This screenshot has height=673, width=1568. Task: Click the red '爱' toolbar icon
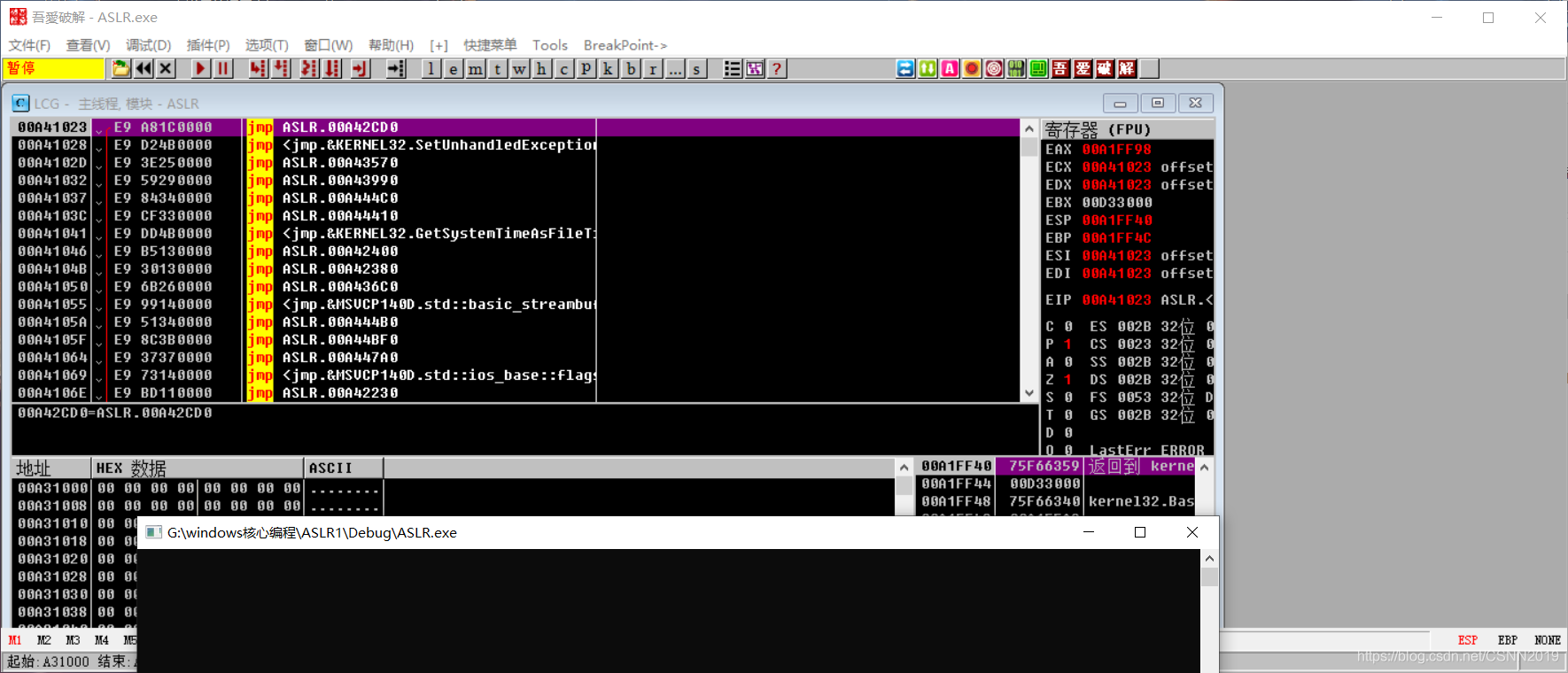click(x=1083, y=68)
